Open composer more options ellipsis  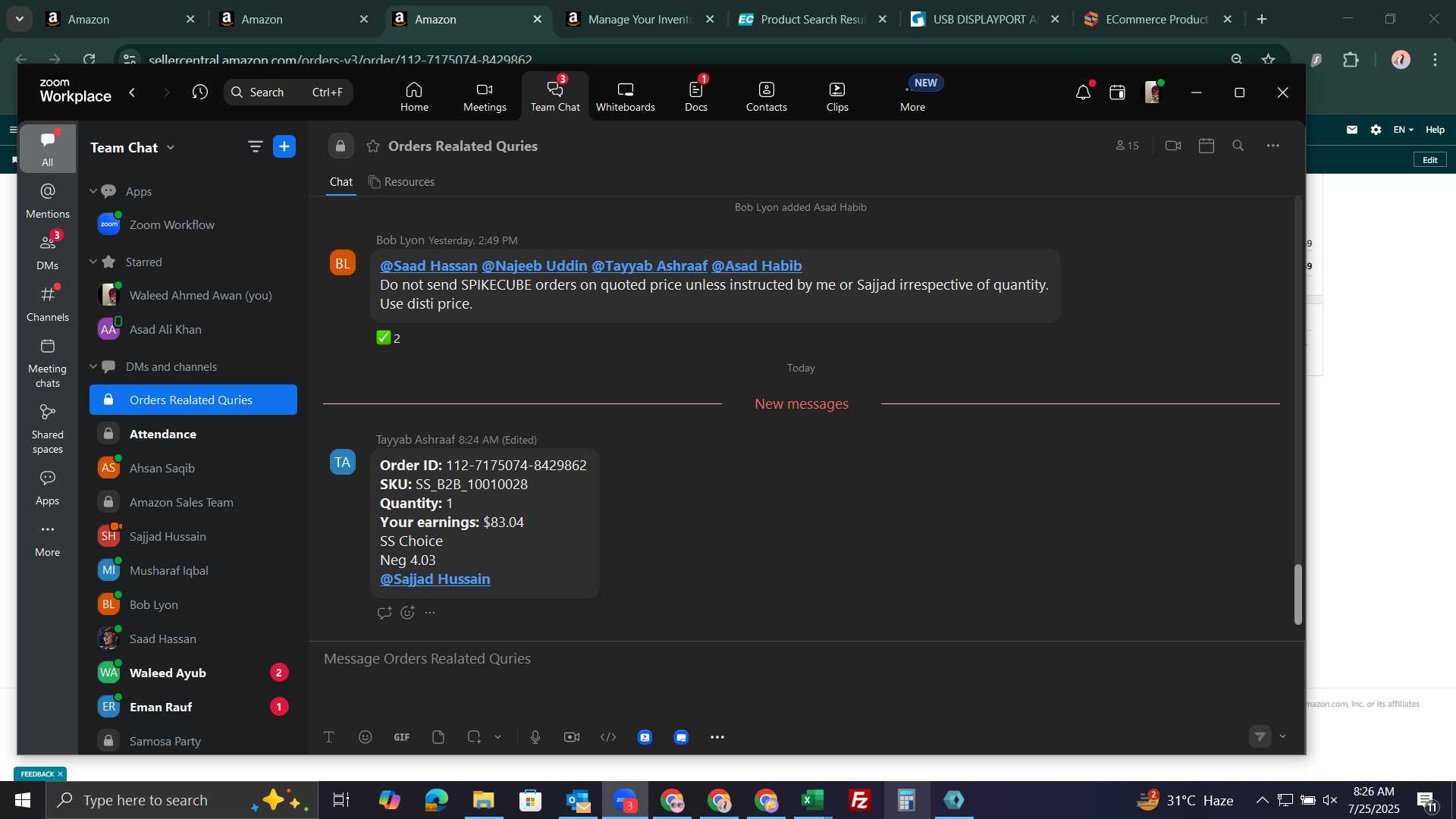[x=717, y=737]
